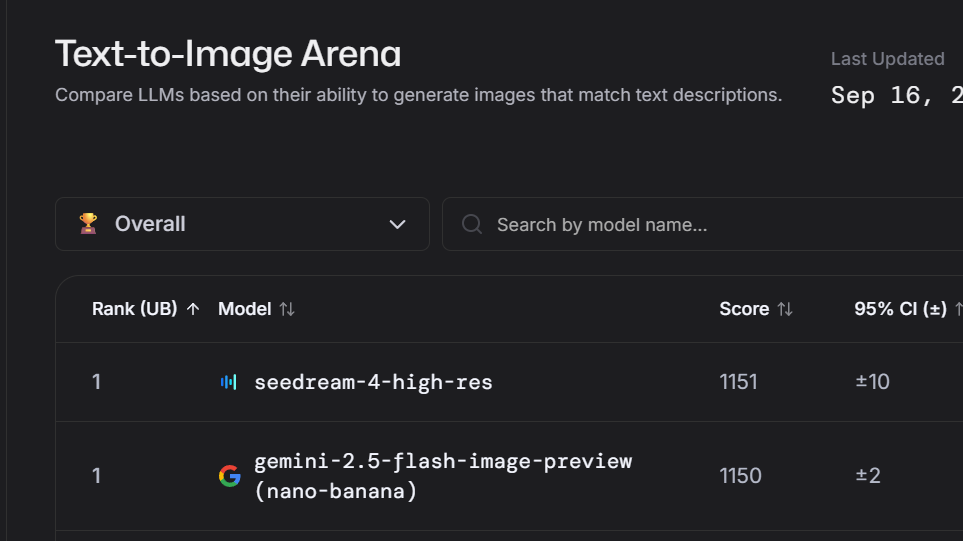
Task: Click the sort arrows next to Score
Action: (785, 309)
